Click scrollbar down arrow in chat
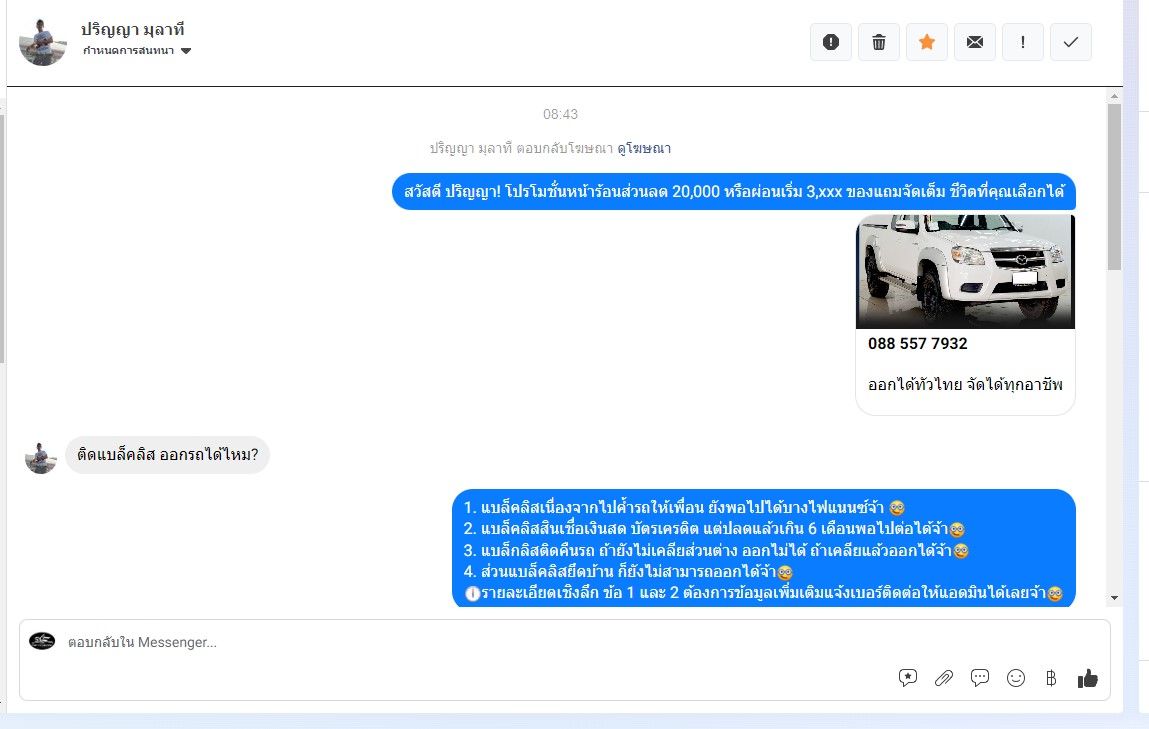 [1114, 598]
